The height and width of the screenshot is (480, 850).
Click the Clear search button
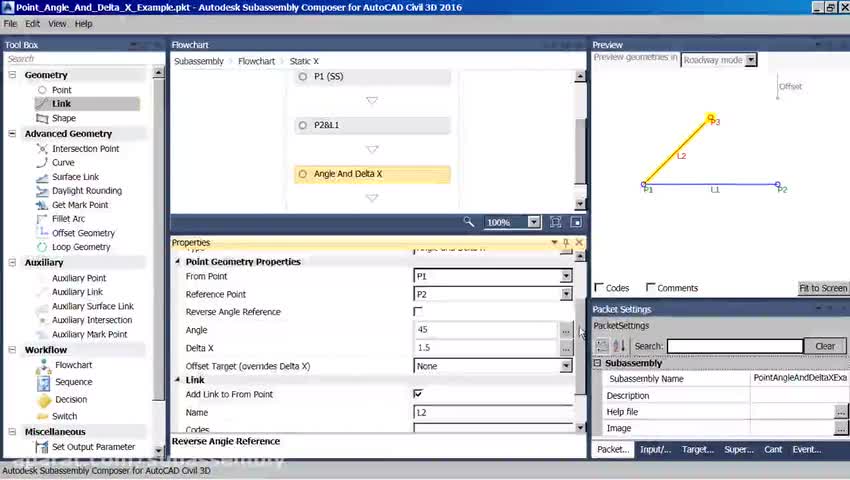825,346
